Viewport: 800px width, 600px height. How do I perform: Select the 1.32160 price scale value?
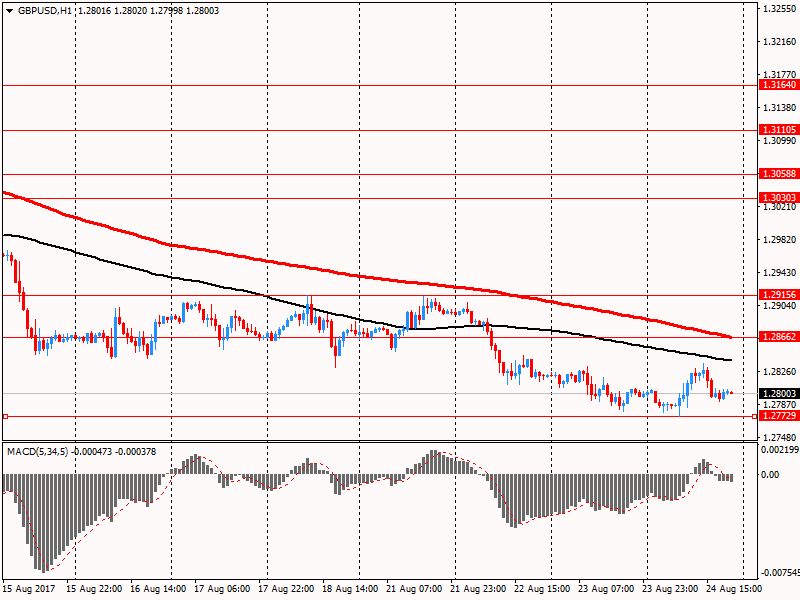pos(780,42)
